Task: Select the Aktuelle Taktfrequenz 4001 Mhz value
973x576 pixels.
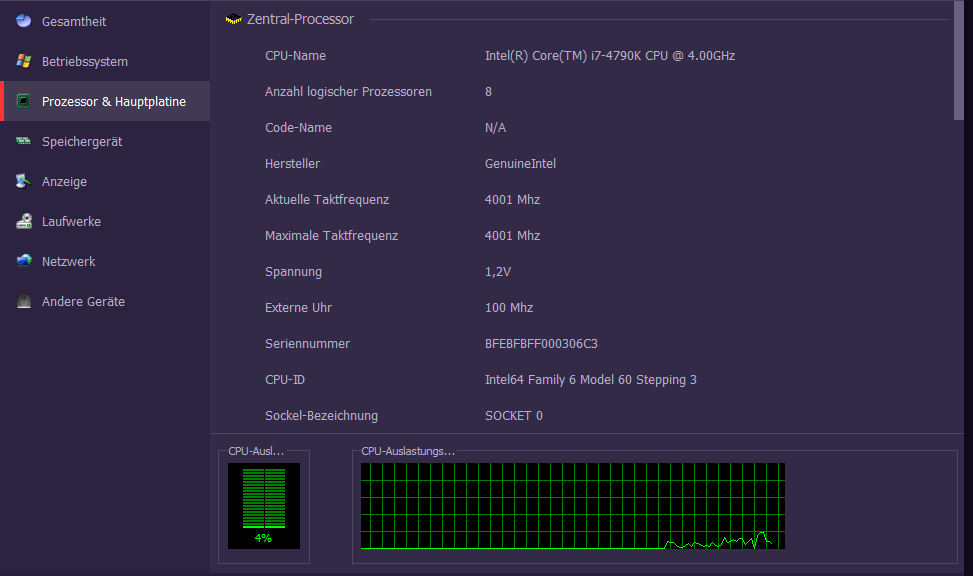Action: [513, 200]
